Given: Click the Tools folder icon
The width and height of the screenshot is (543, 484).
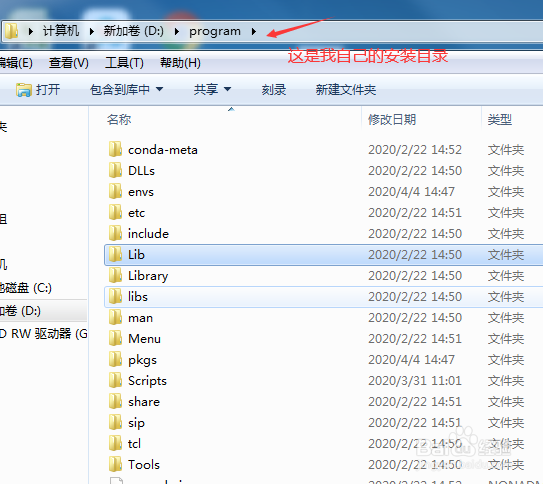Looking at the screenshot, I should tap(115, 464).
